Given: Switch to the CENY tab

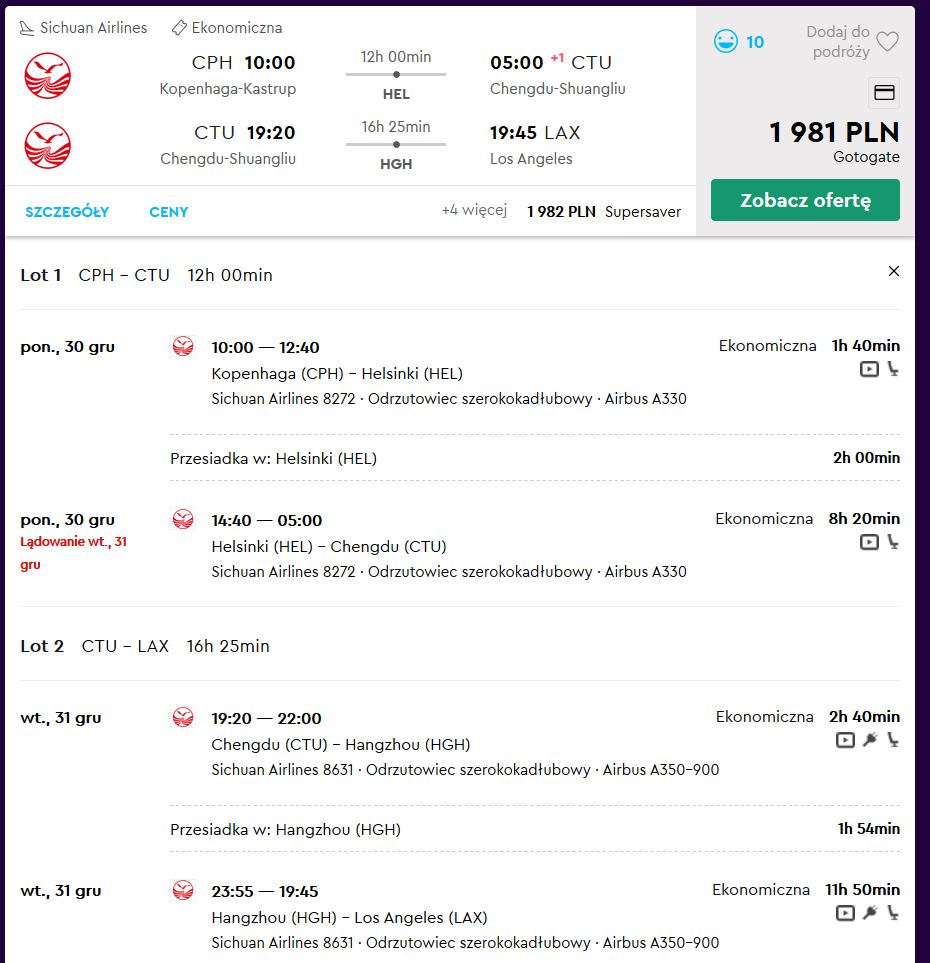Looking at the screenshot, I should pos(168,212).
